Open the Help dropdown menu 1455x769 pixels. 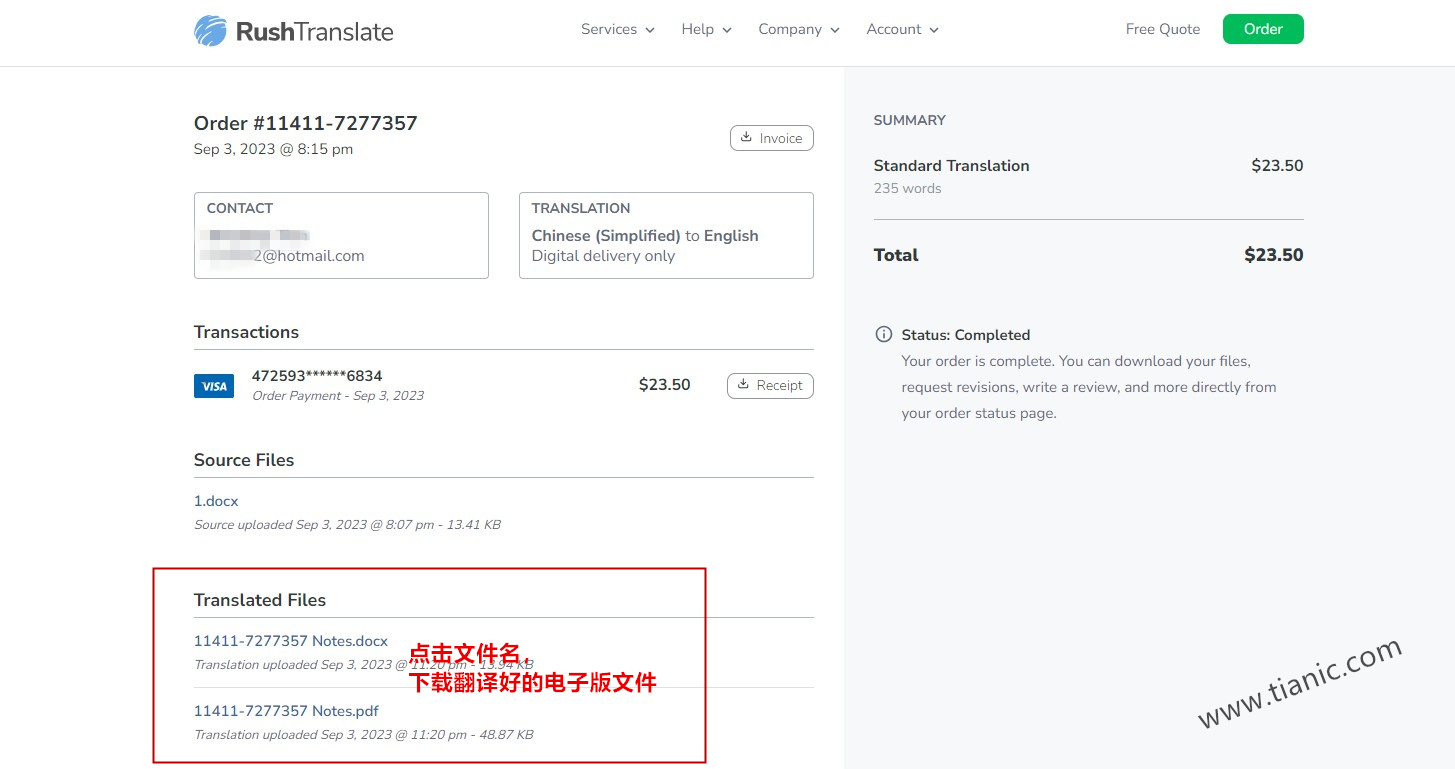pyautogui.click(x=707, y=29)
